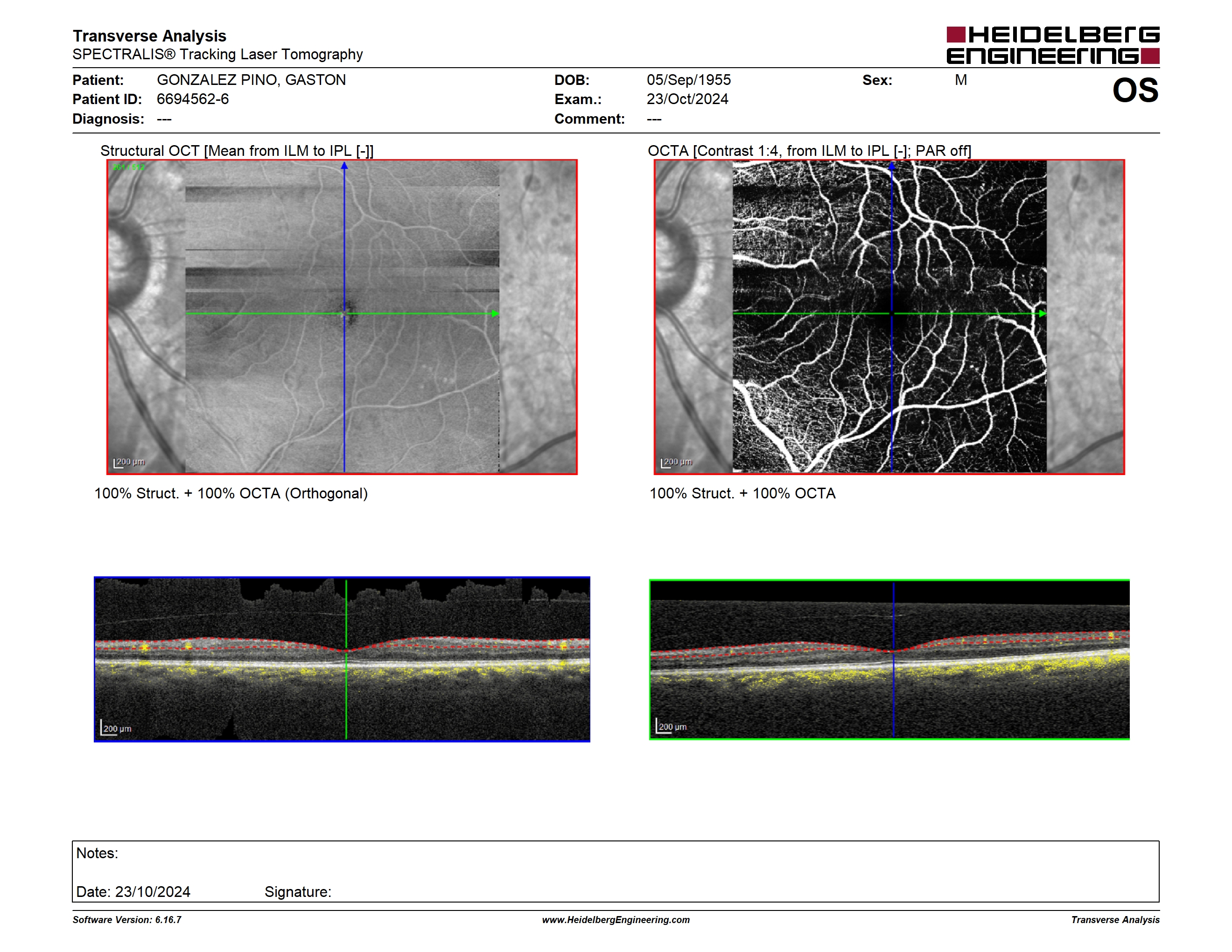Open the OCTA vessel map image
Viewport: 1232px width, 952px height.
tap(889, 317)
